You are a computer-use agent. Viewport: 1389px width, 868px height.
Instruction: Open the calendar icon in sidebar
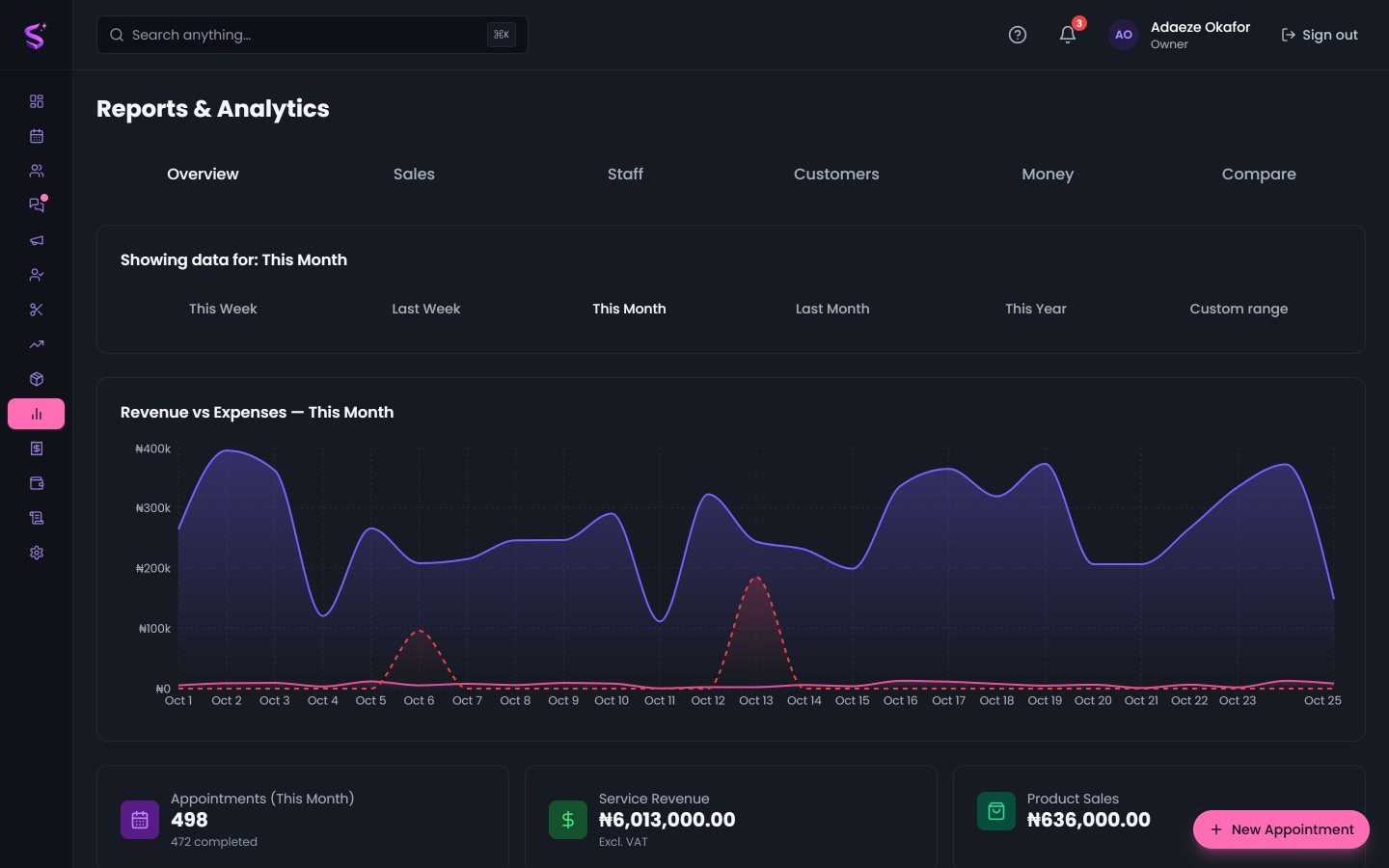tap(37, 136)
